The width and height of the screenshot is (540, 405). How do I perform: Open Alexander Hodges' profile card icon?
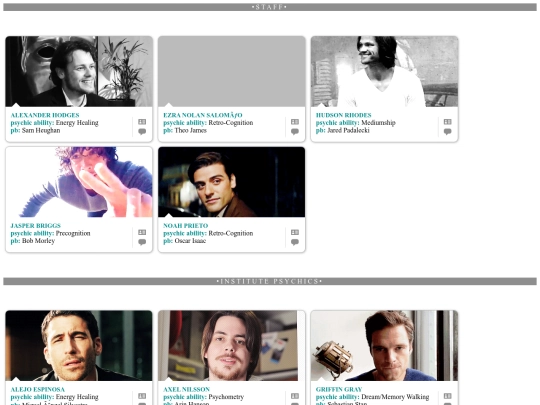tap(142, 122)
